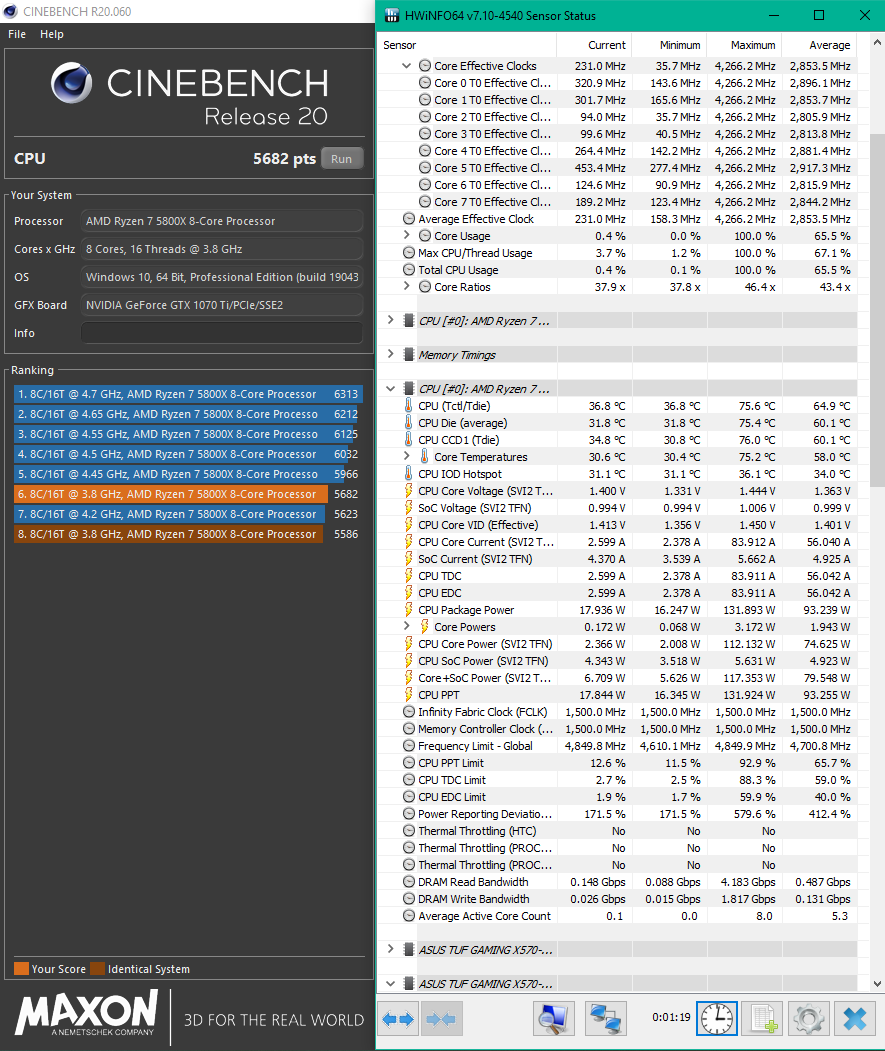Click the GFX Board field with GTX 1070 Ti
Viewport: 885px width, 1051px height.
click(222, 305)
